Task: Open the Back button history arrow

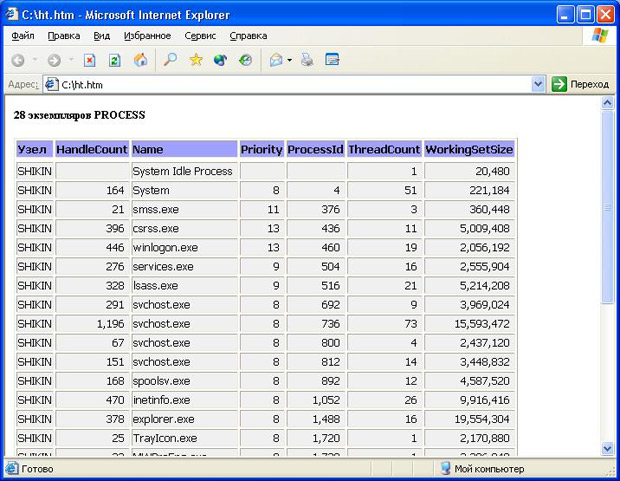Action: click(34, 60)
